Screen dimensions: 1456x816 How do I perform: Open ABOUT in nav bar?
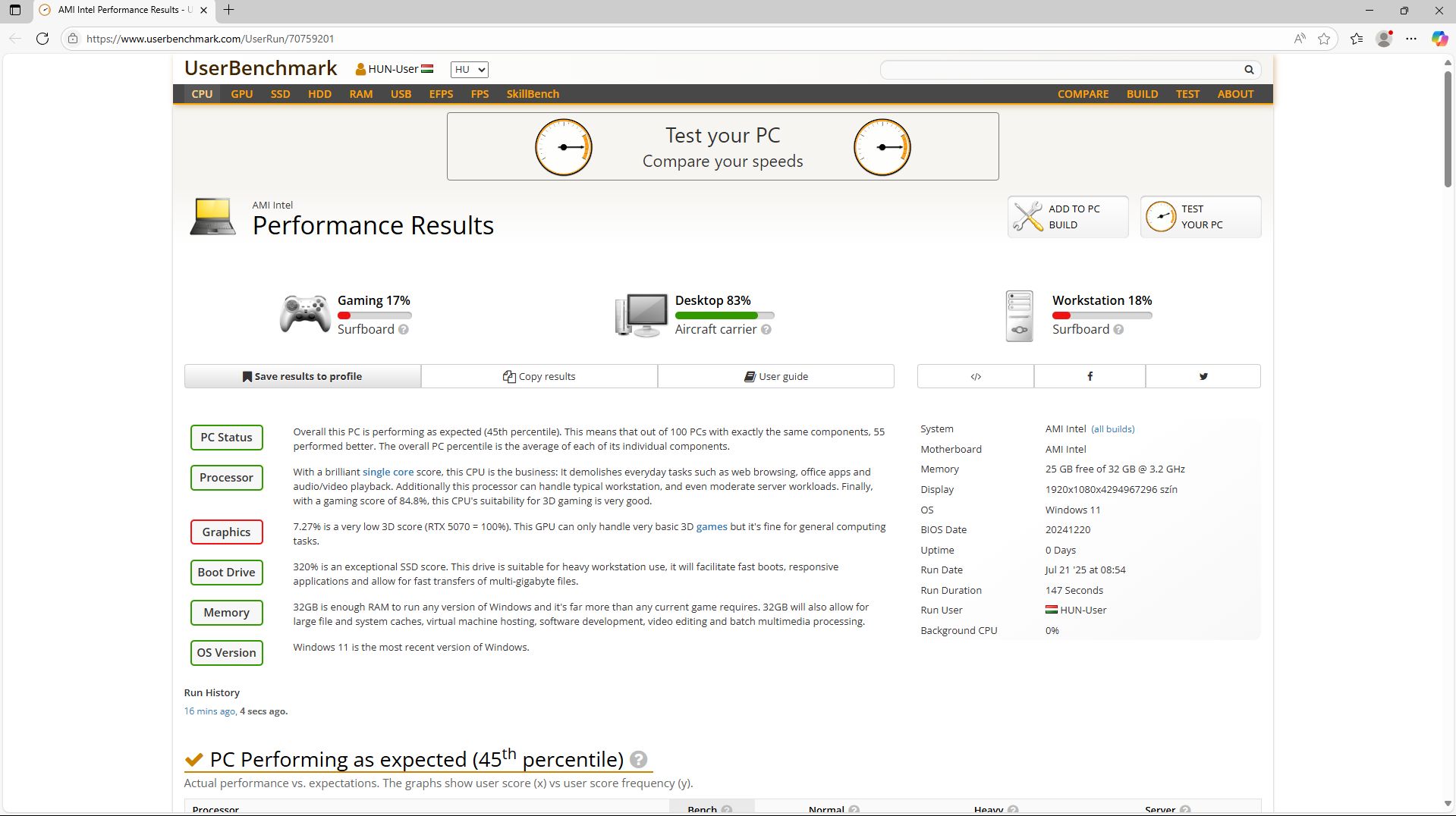click(1235, 94)
